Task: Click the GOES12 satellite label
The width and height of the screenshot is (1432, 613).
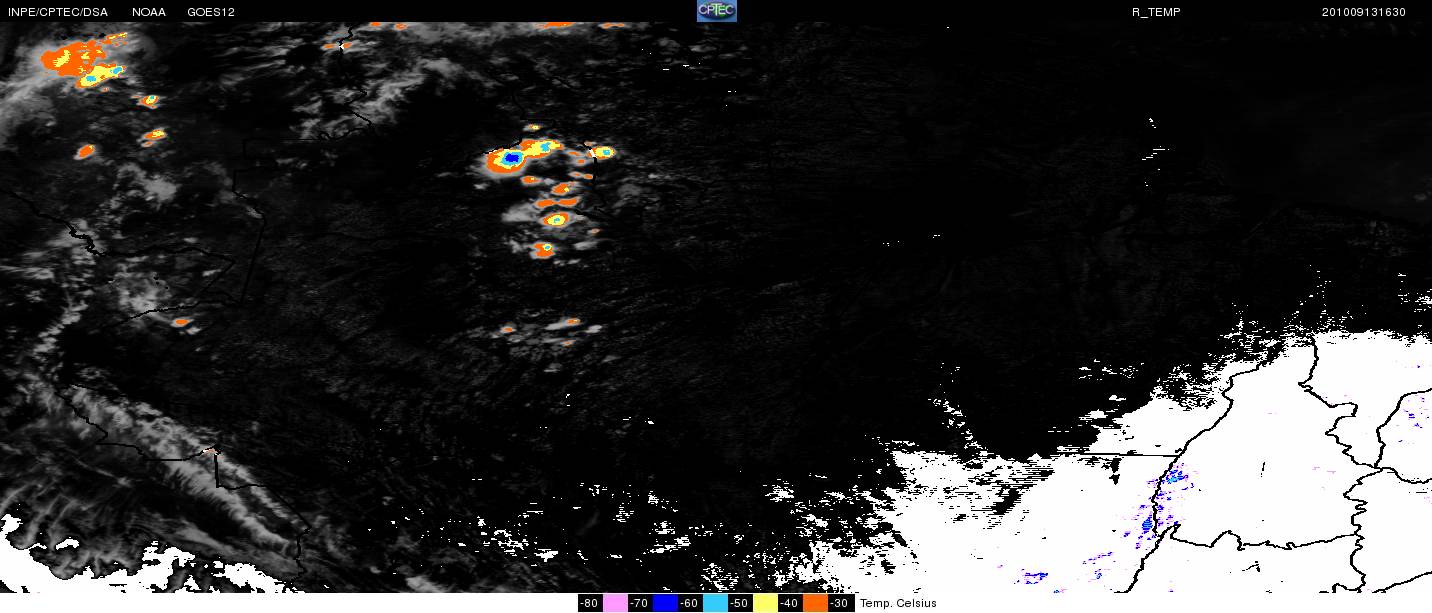Action: [x=210, y=12]
